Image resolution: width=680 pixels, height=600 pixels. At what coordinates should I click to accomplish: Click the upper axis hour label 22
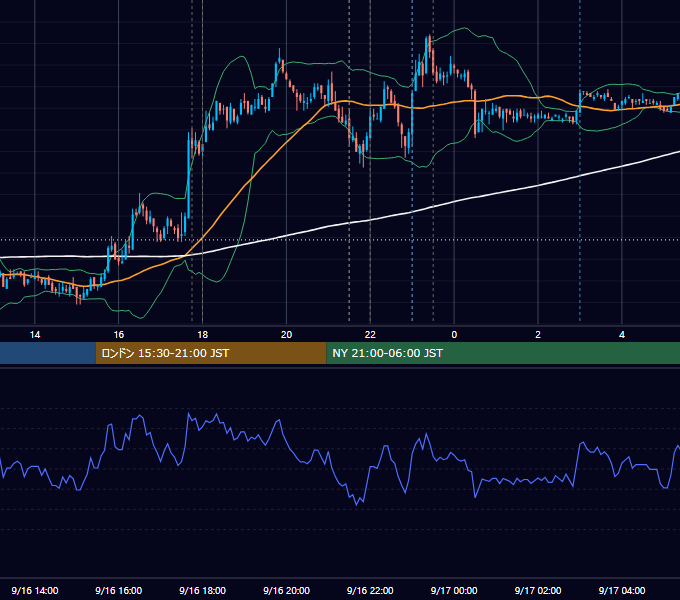(370, 335)
